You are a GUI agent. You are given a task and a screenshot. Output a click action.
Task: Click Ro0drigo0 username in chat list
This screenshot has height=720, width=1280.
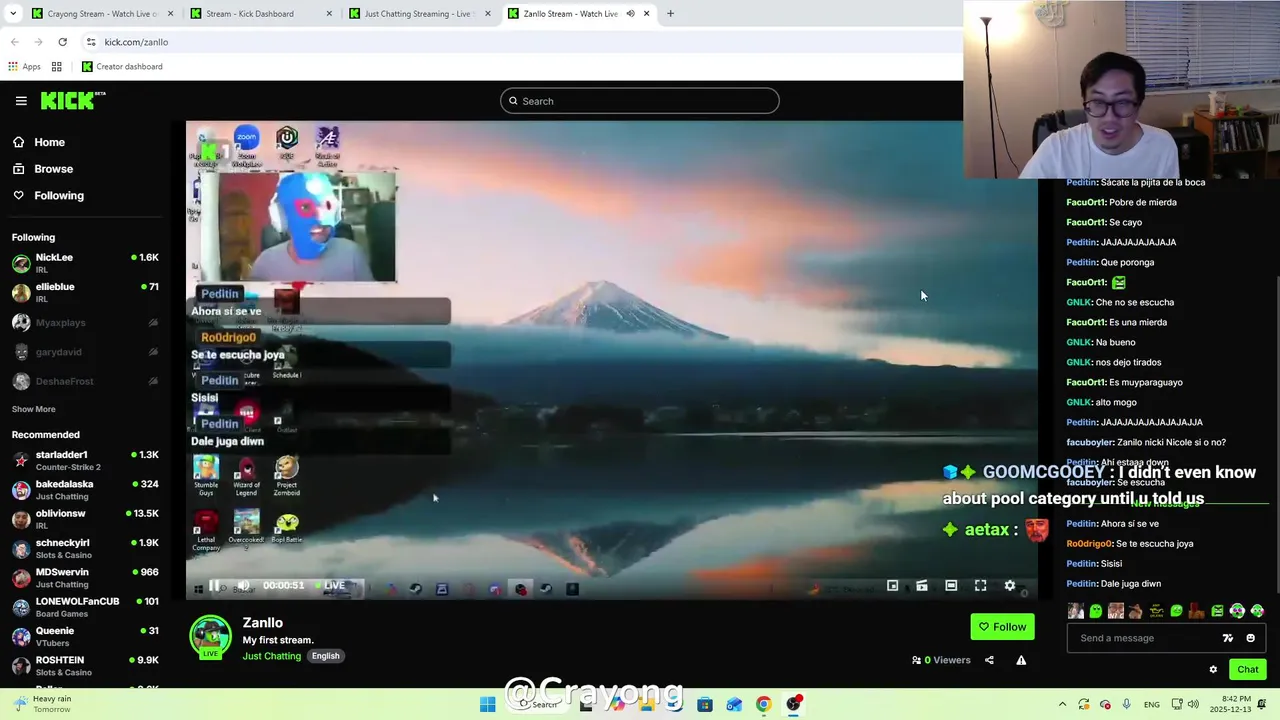pos(1088,544)
